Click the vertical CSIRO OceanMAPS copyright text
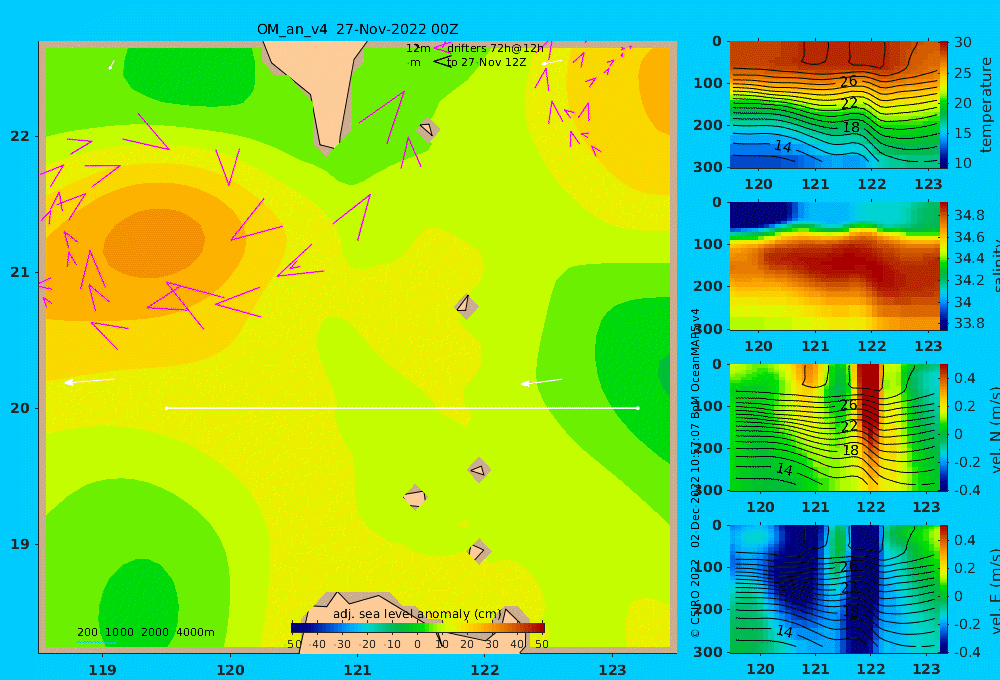This screenshot has height=680, width=1000. click(695, 473)
